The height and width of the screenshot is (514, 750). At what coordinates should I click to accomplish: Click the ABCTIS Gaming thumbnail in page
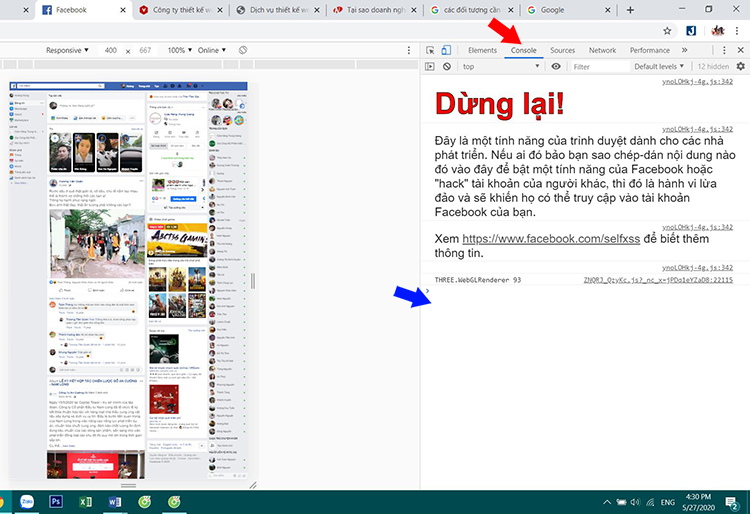coord(177,241)
